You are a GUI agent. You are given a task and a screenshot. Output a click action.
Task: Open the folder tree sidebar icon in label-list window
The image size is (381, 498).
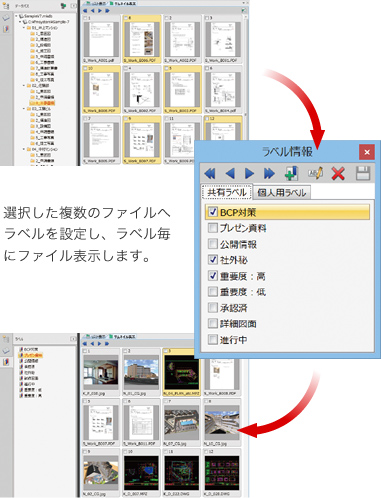click(x=6, y=339)
